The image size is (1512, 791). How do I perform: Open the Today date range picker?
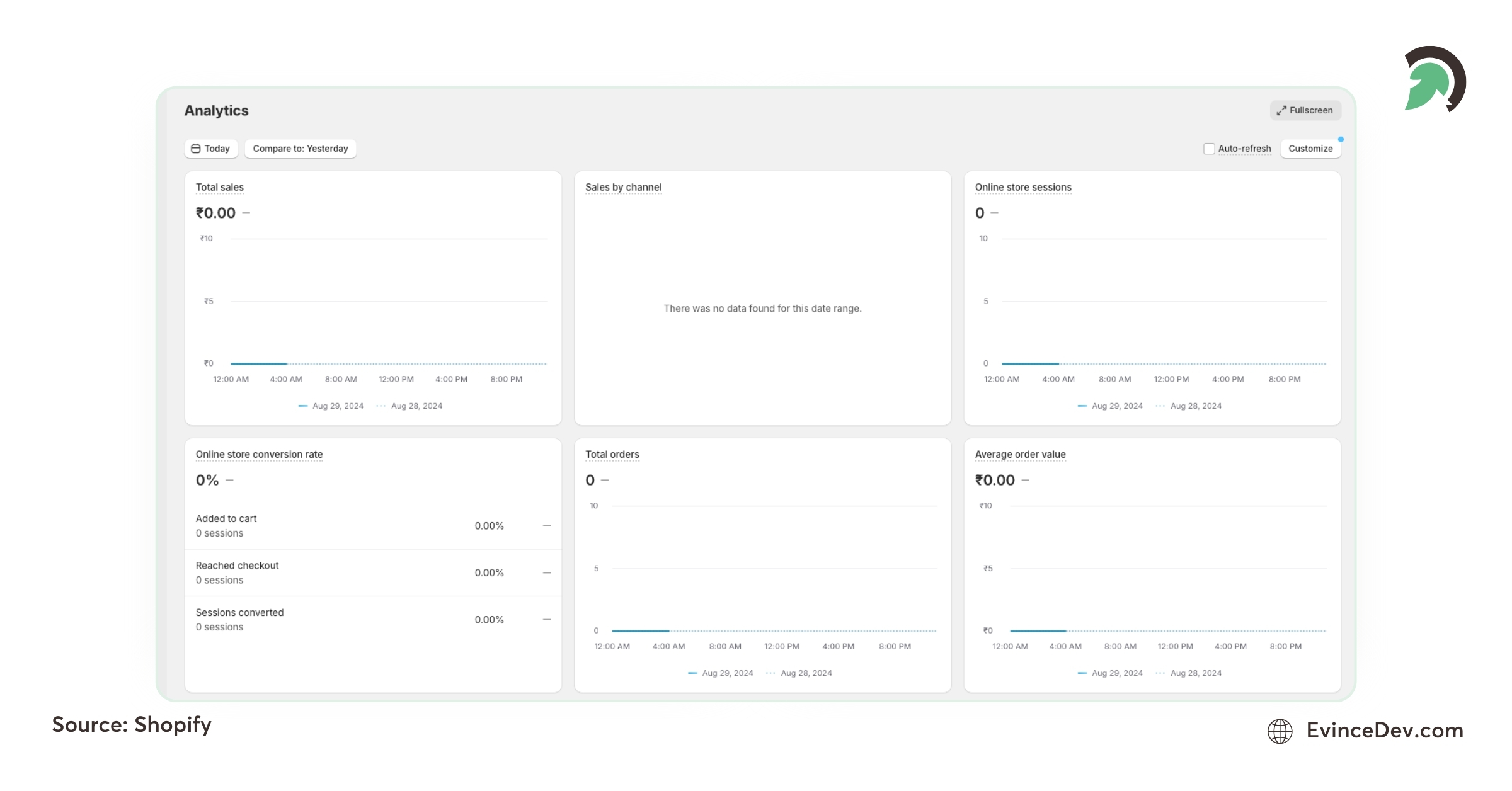[x=210, y=149]
